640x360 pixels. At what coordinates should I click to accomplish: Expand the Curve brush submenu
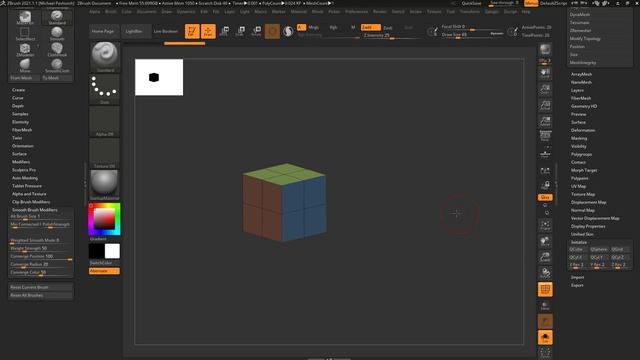click(18, 98)
